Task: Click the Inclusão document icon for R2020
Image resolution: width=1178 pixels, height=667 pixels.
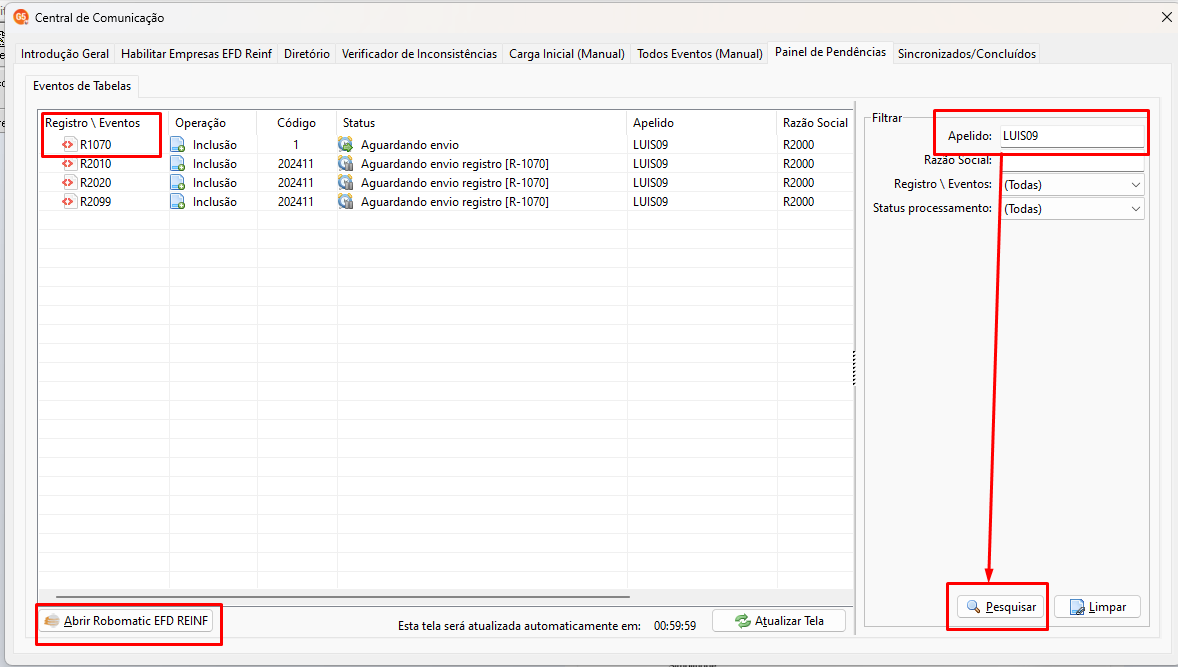Action: [x=178, y=183]
